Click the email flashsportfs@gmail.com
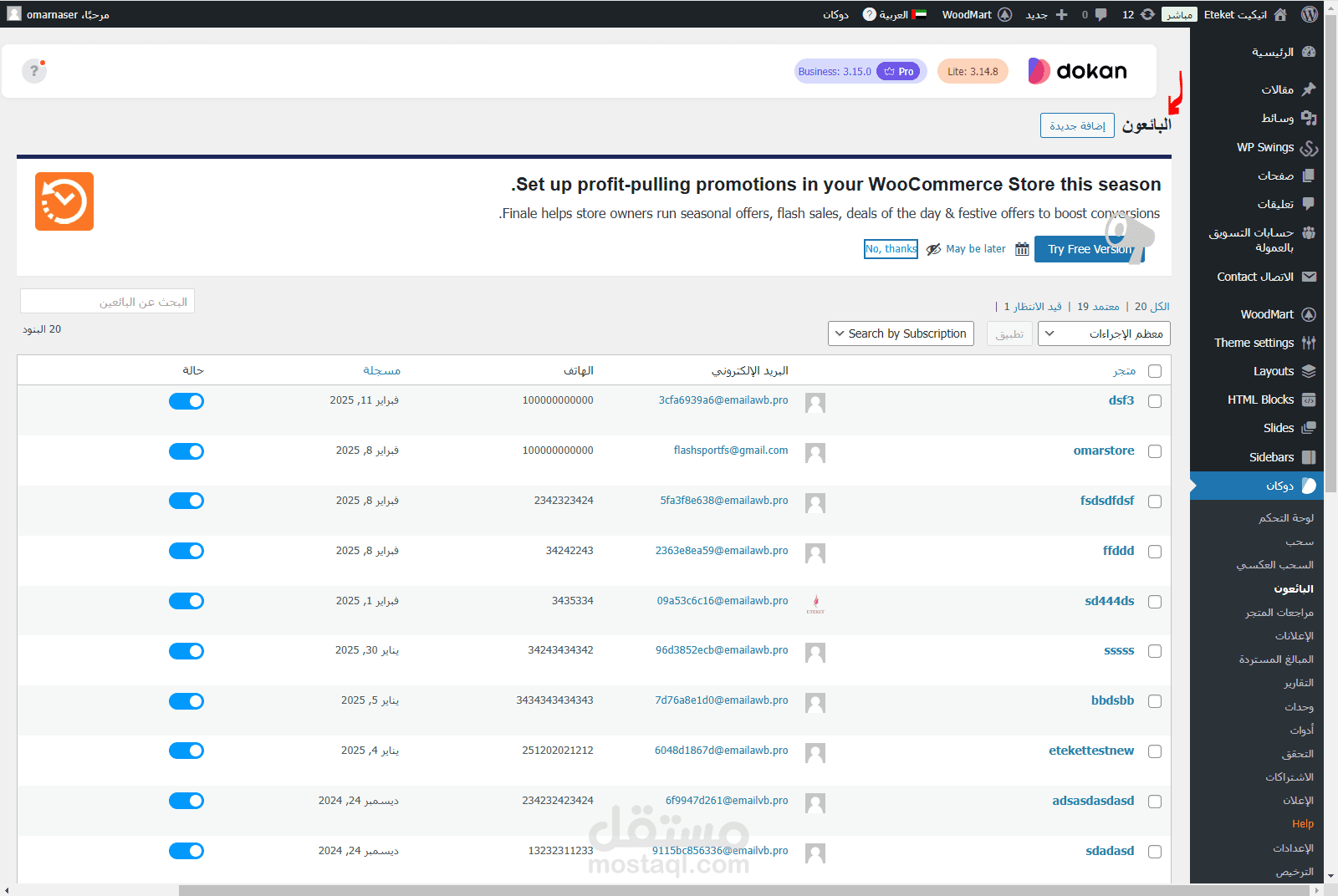The image size is (1338, 896). pos(731,451)
